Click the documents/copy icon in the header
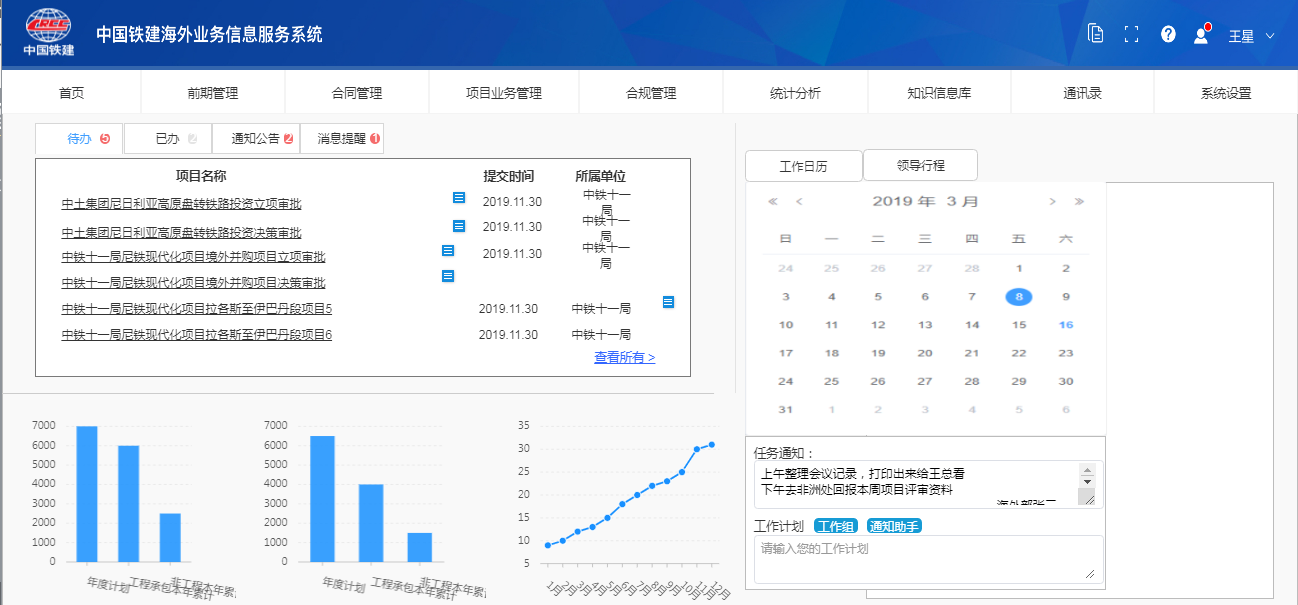Viewport: 1298px width, 605px height. point(1095,33)
